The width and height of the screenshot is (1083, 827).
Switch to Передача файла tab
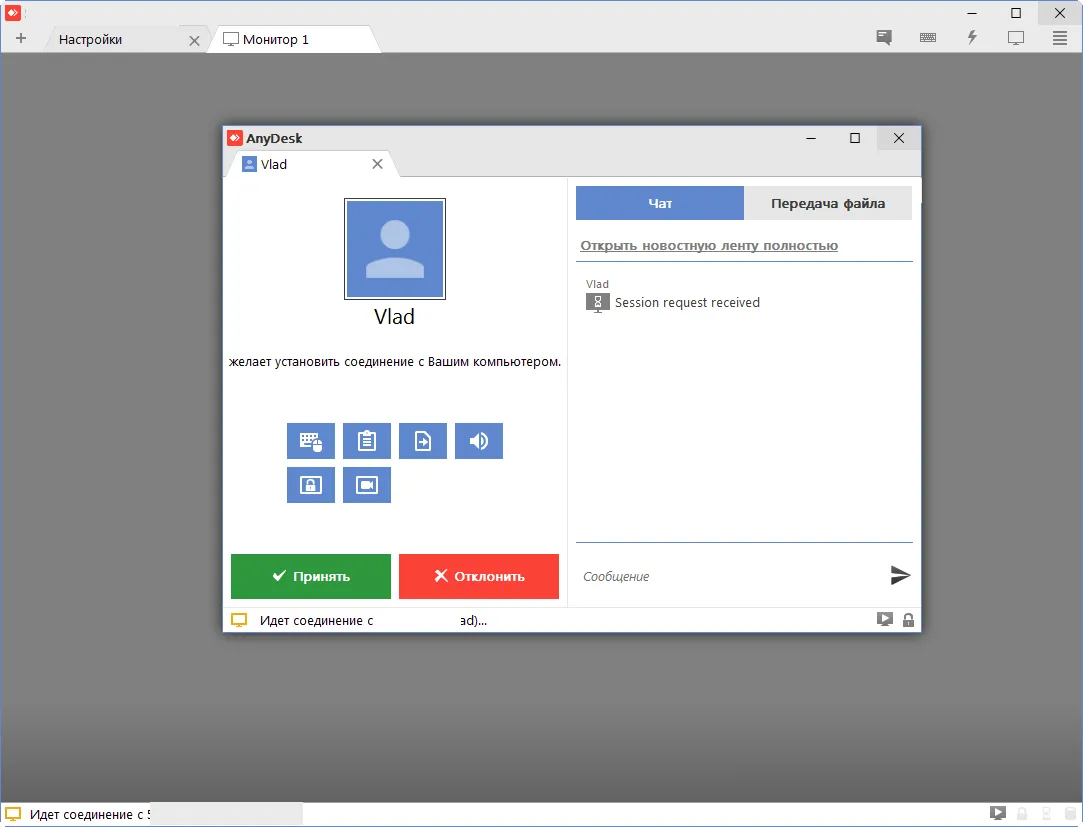pyautogui.click(x=827, y=203)
